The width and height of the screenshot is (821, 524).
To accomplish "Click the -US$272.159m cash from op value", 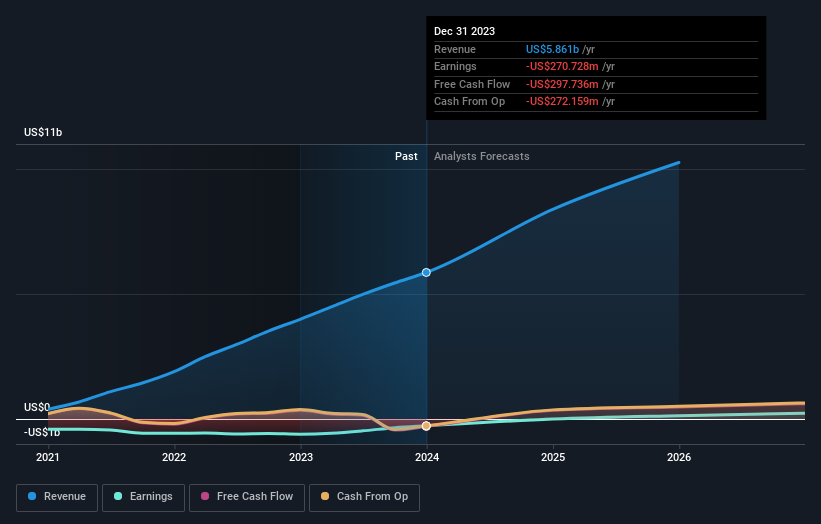I will click(x=562, y=102).
